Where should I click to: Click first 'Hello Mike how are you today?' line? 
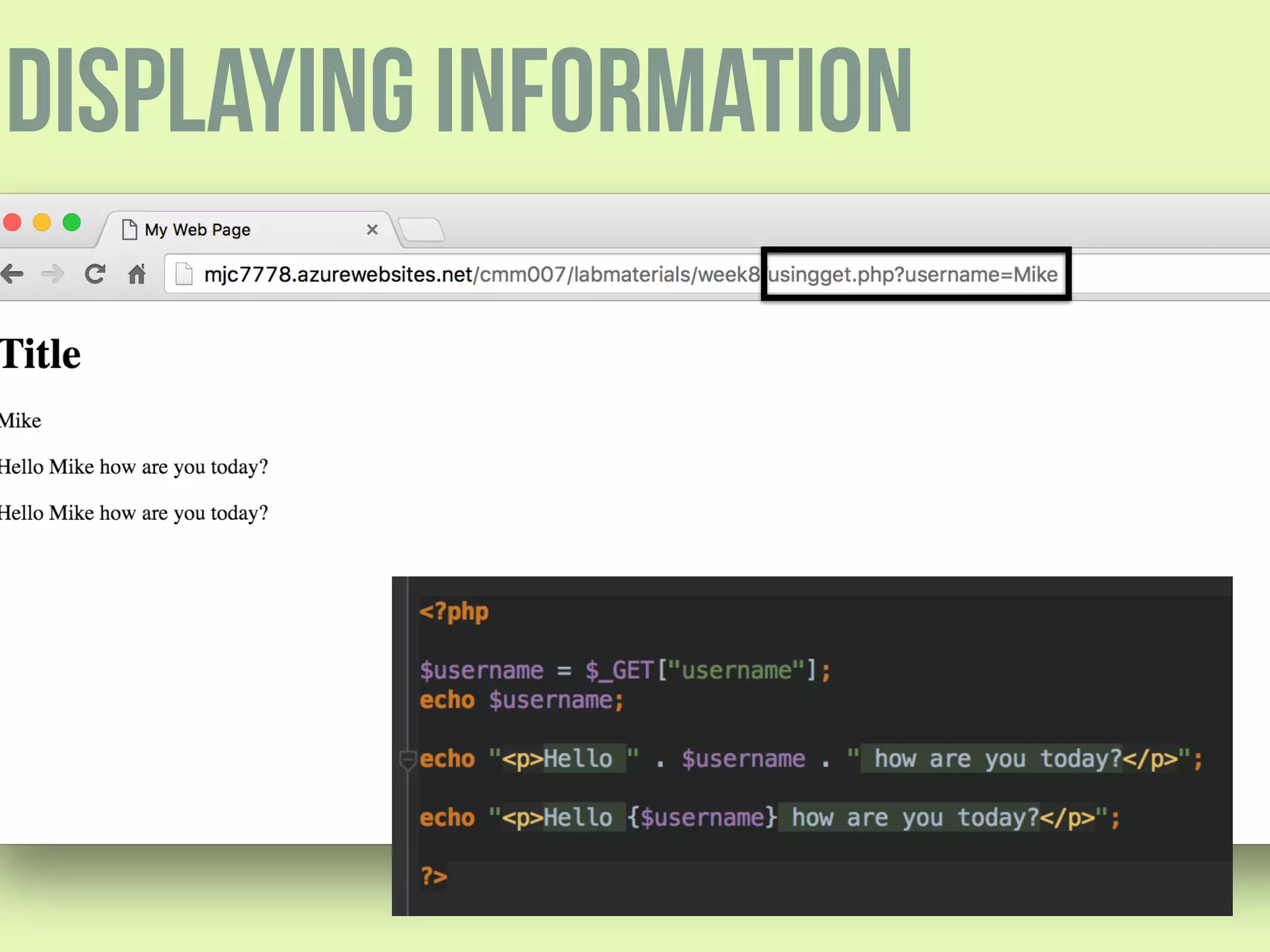(x=133, y=467)
